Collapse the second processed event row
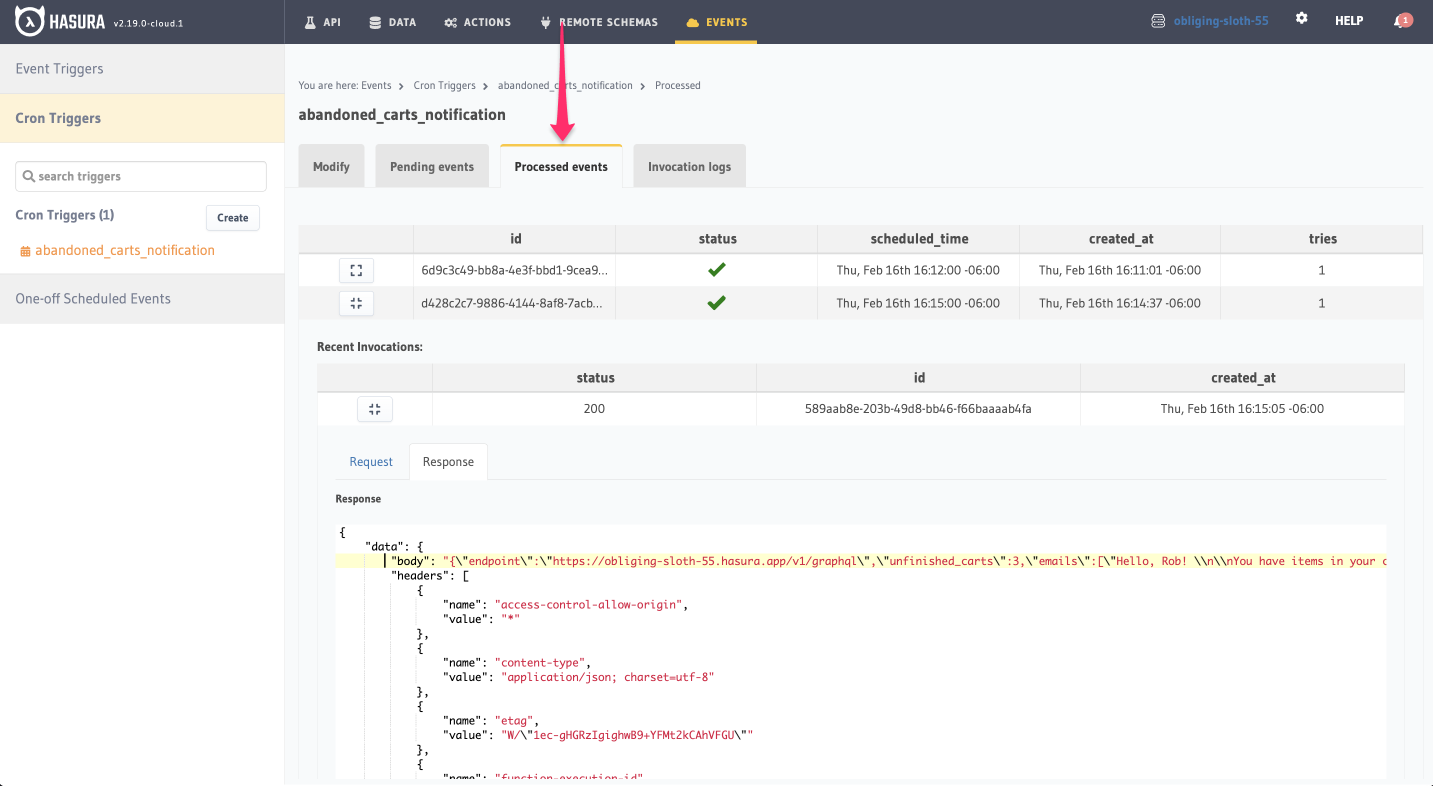The height and width of the screenshot is (786, 1433). click(356, 302)
